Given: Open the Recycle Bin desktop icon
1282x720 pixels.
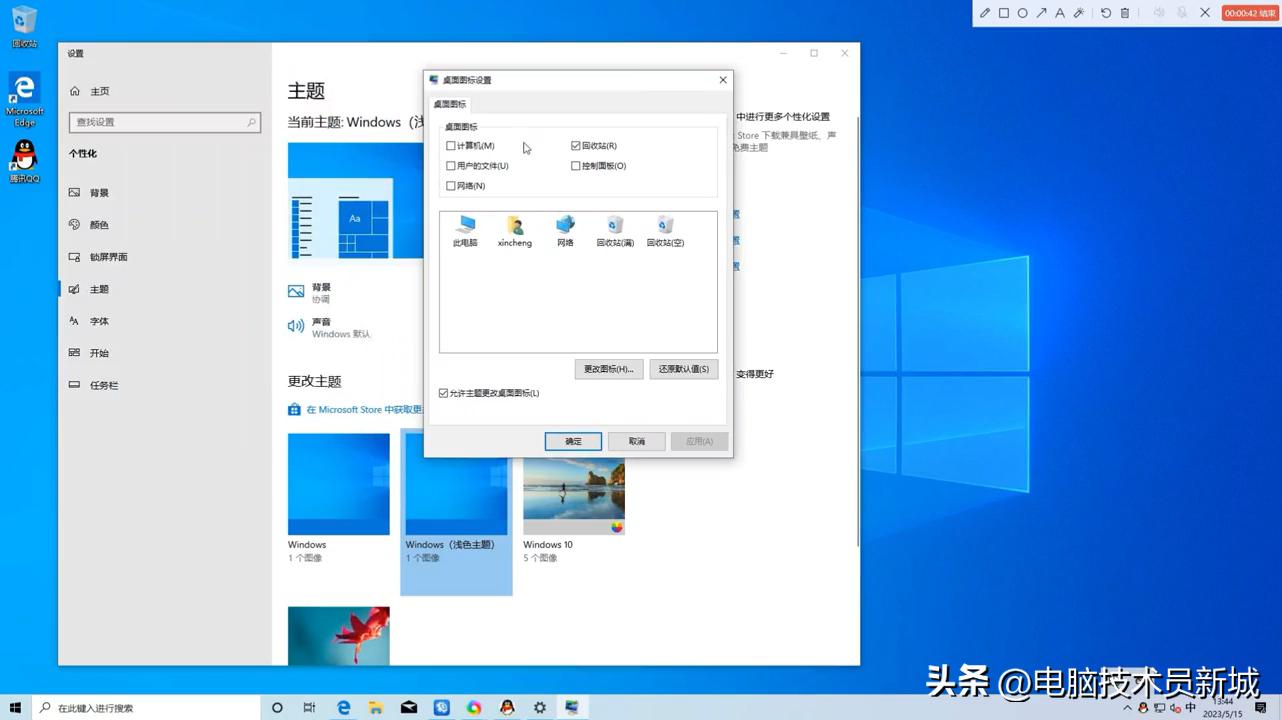Looking at the screenshot, I should tap(23, 22).
